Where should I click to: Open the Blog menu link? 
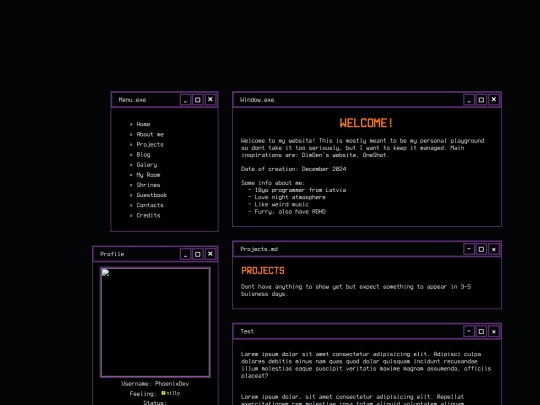(x=143, y=155)
